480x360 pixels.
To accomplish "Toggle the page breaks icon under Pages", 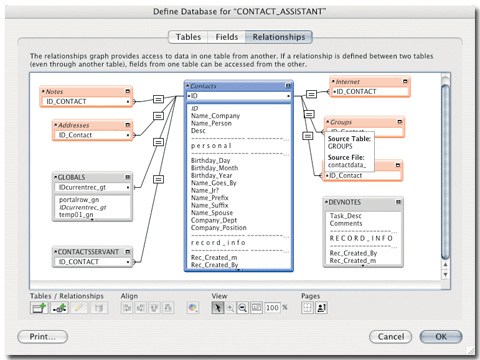I will click(307, 308).
